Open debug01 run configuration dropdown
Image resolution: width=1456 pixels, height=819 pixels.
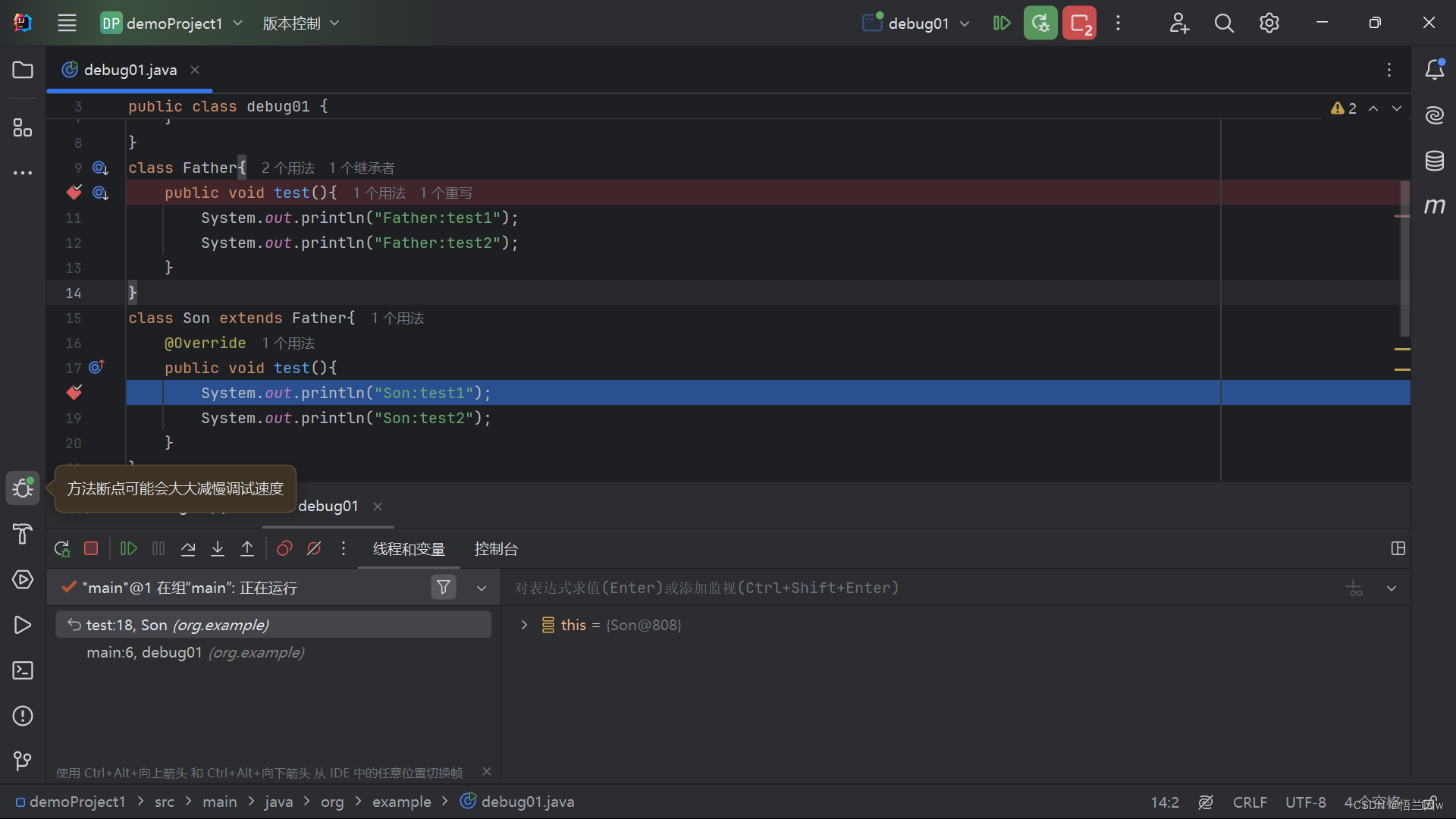pyautogui.click(x=916, y=23)
